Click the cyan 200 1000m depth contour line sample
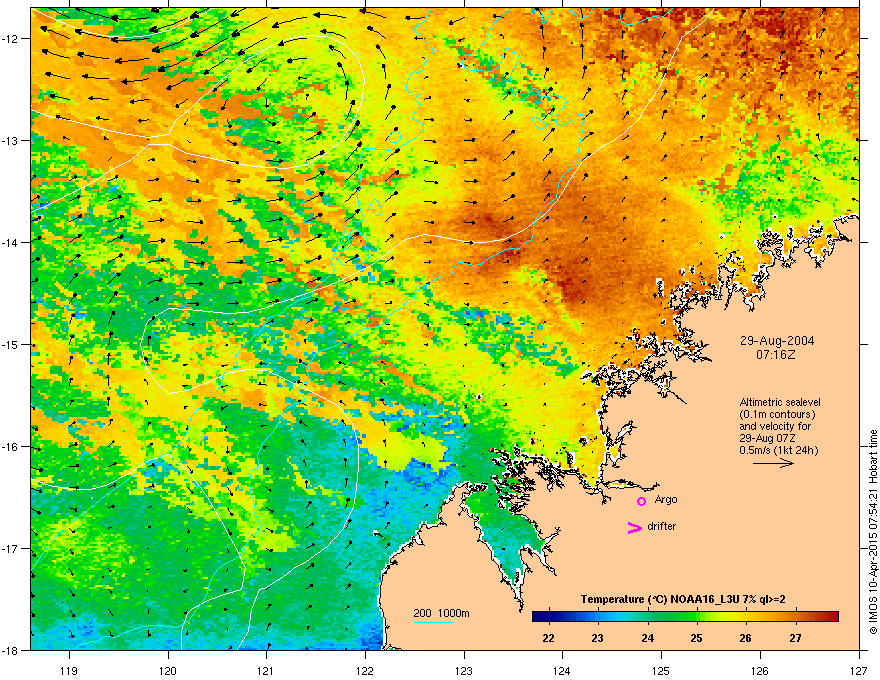The height and width of the screenshot is (680, 880). [433, 622]
